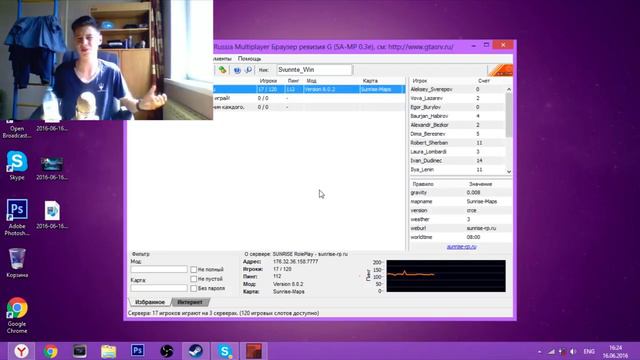Select the weather rule row

(461, 220)
